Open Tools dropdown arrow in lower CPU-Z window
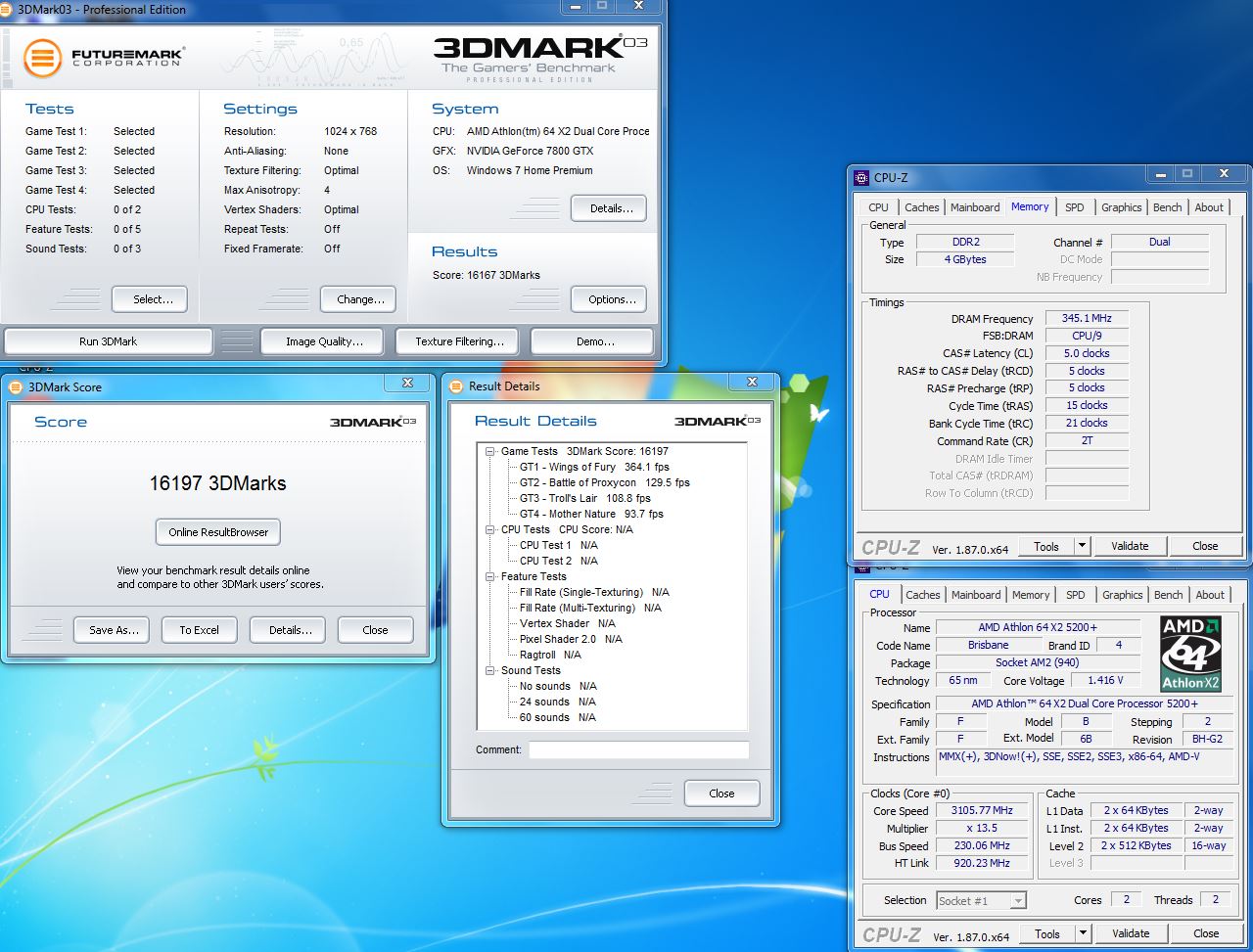This screenshot has width=1253, height=952. click(1083, 933)
